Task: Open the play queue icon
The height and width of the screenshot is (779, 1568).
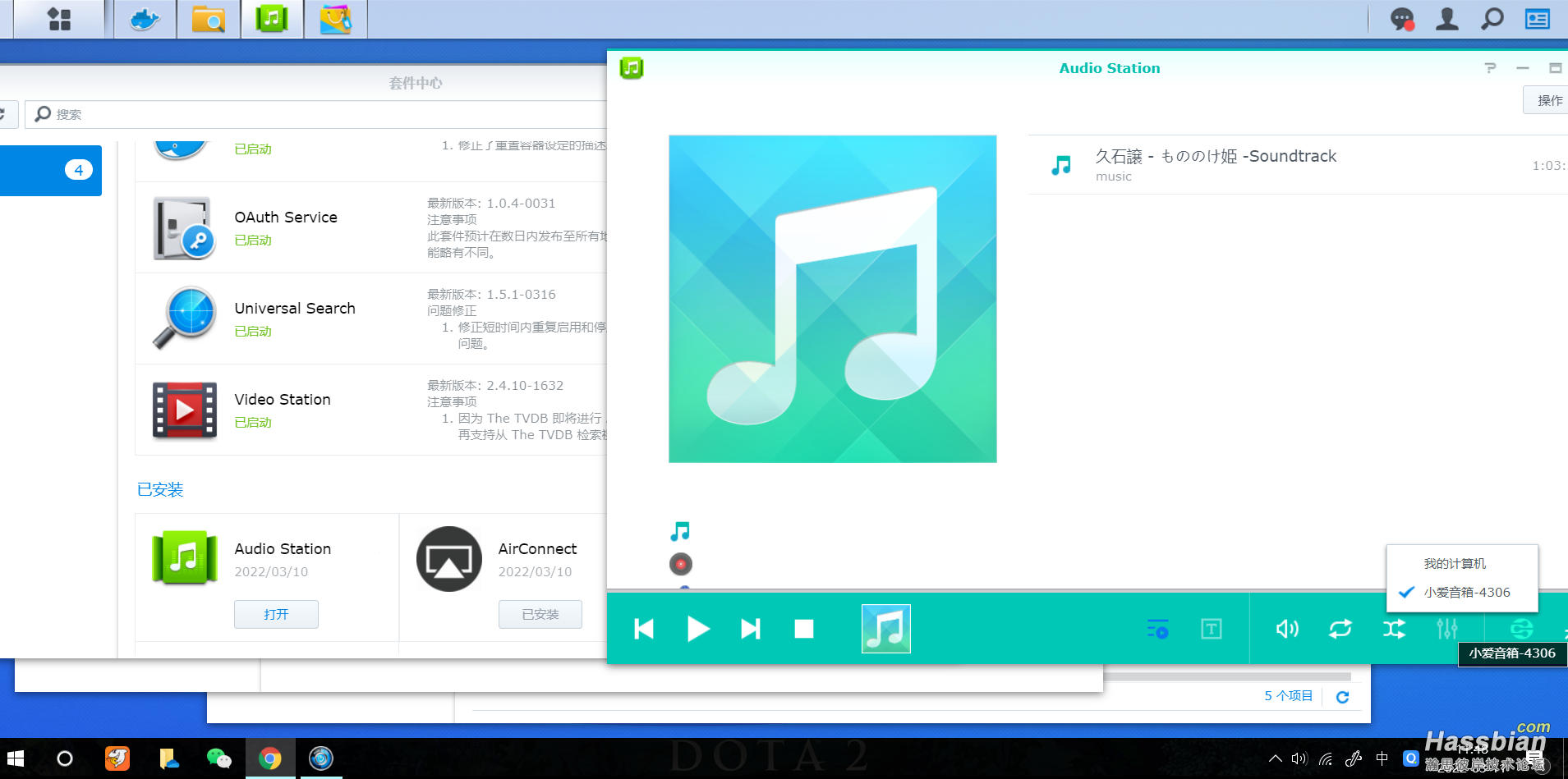Action: (1157, 629)
